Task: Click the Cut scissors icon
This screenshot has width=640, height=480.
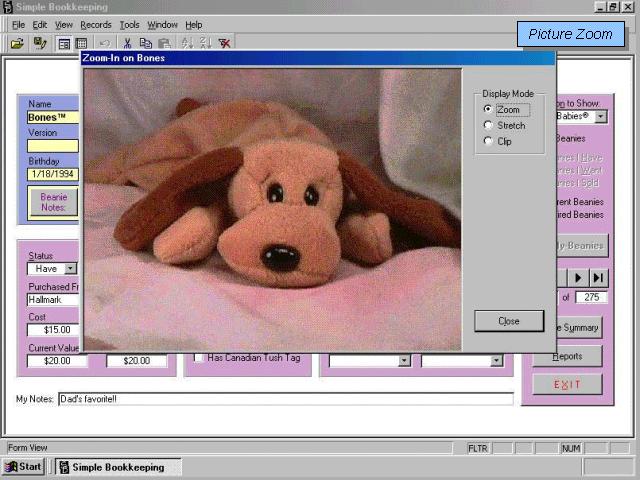Action: (x=127, y=43)
